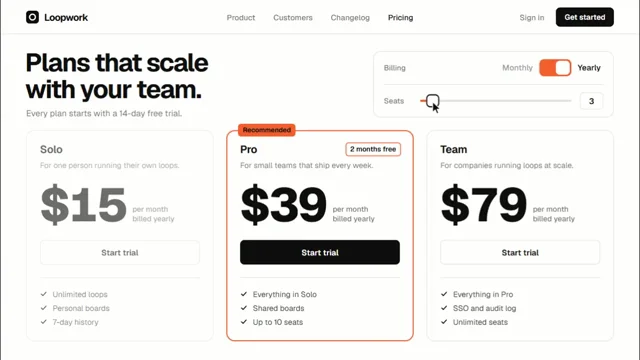This screenshot has height=360, width=640.
Task: Click checkmark icon next to Unlimited seats
Action: tap(444, 322)
